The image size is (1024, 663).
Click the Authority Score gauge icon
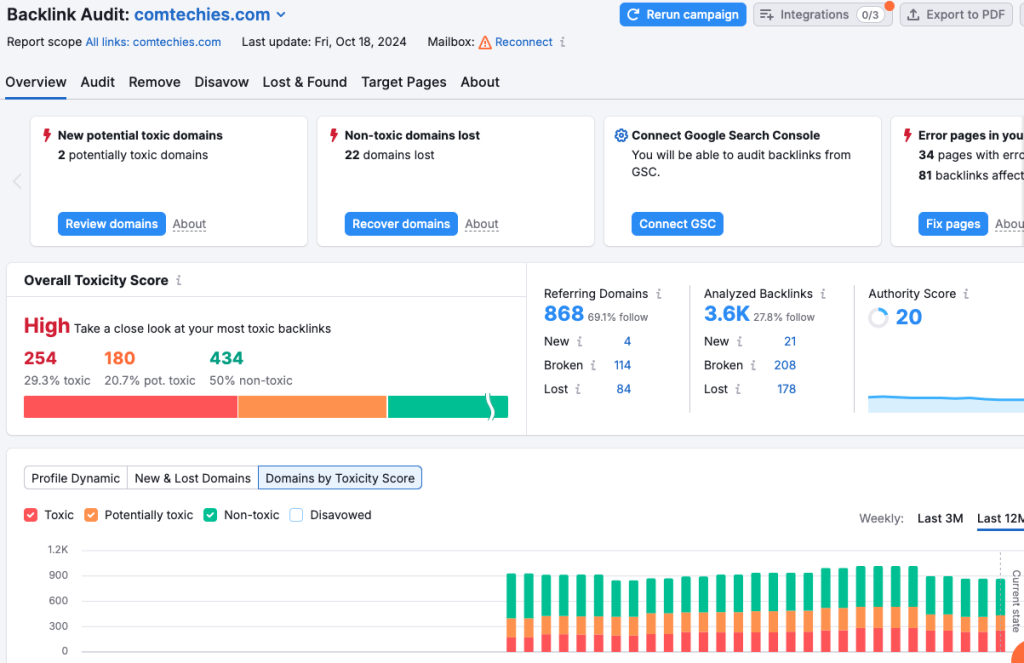pos(877,317)
